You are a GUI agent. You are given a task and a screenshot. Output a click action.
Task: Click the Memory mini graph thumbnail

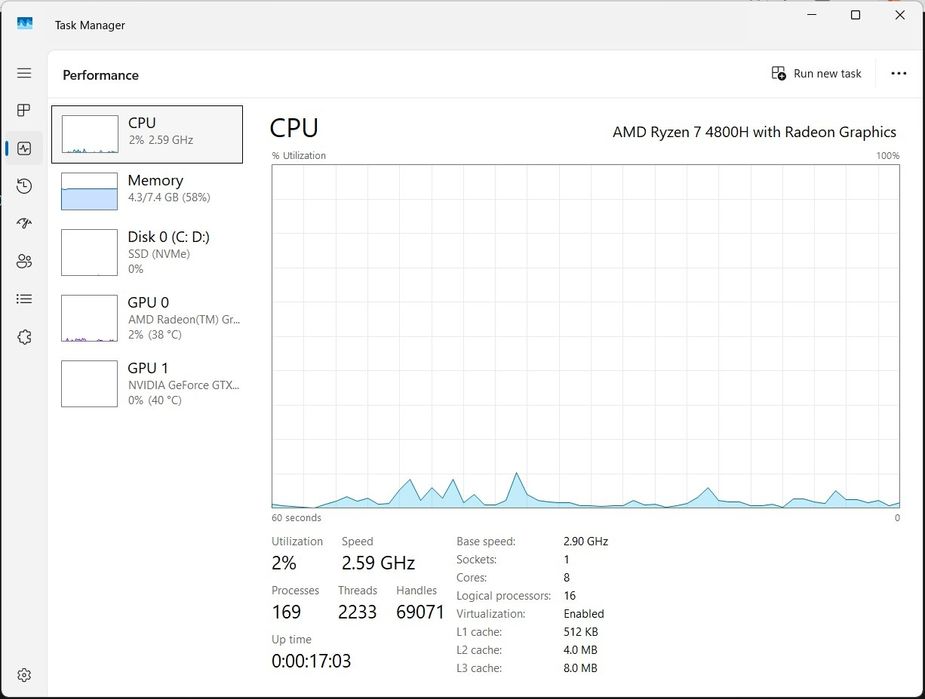coord(90,191)
